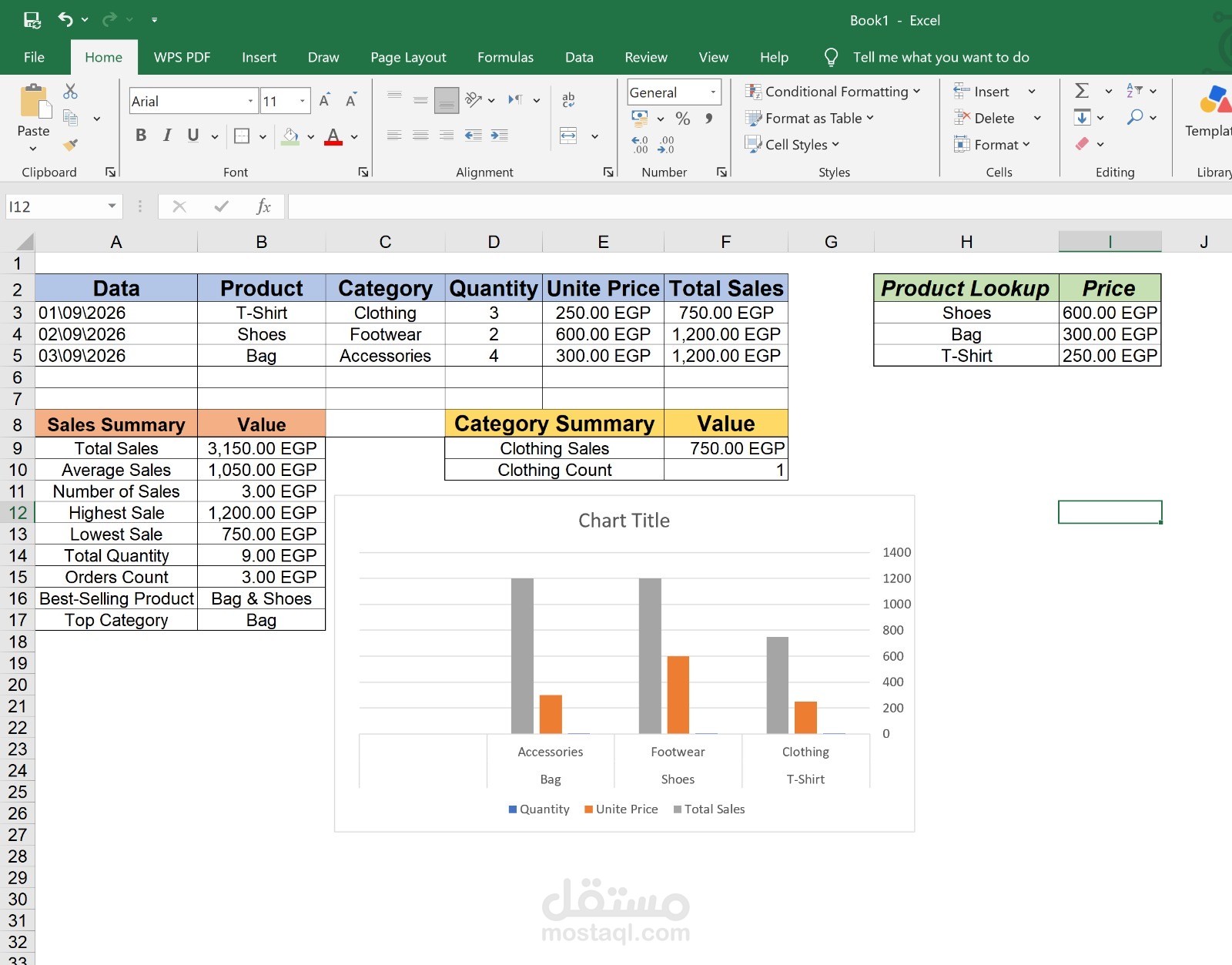This screenshot has width=1232, height=965.
Task: Toggle Underline formatting
Action: [x=192, y=136]
